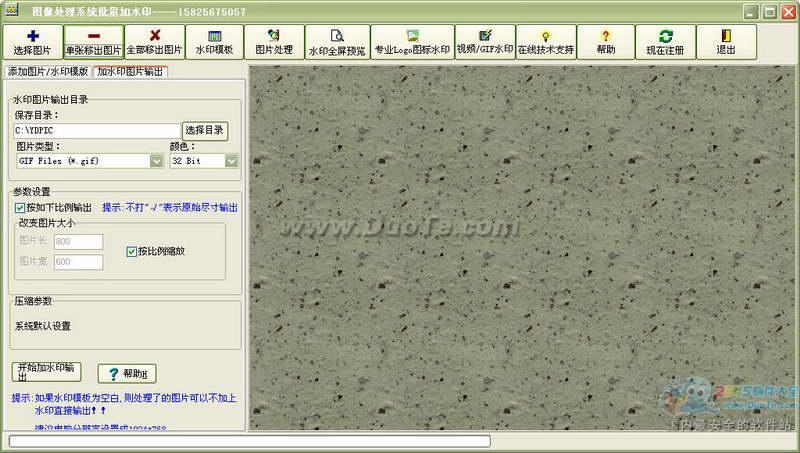Open the 图片处理 image processing tool
Image resolution: width=800 pixels, height=453 pixels.
[x=274, y=41]
